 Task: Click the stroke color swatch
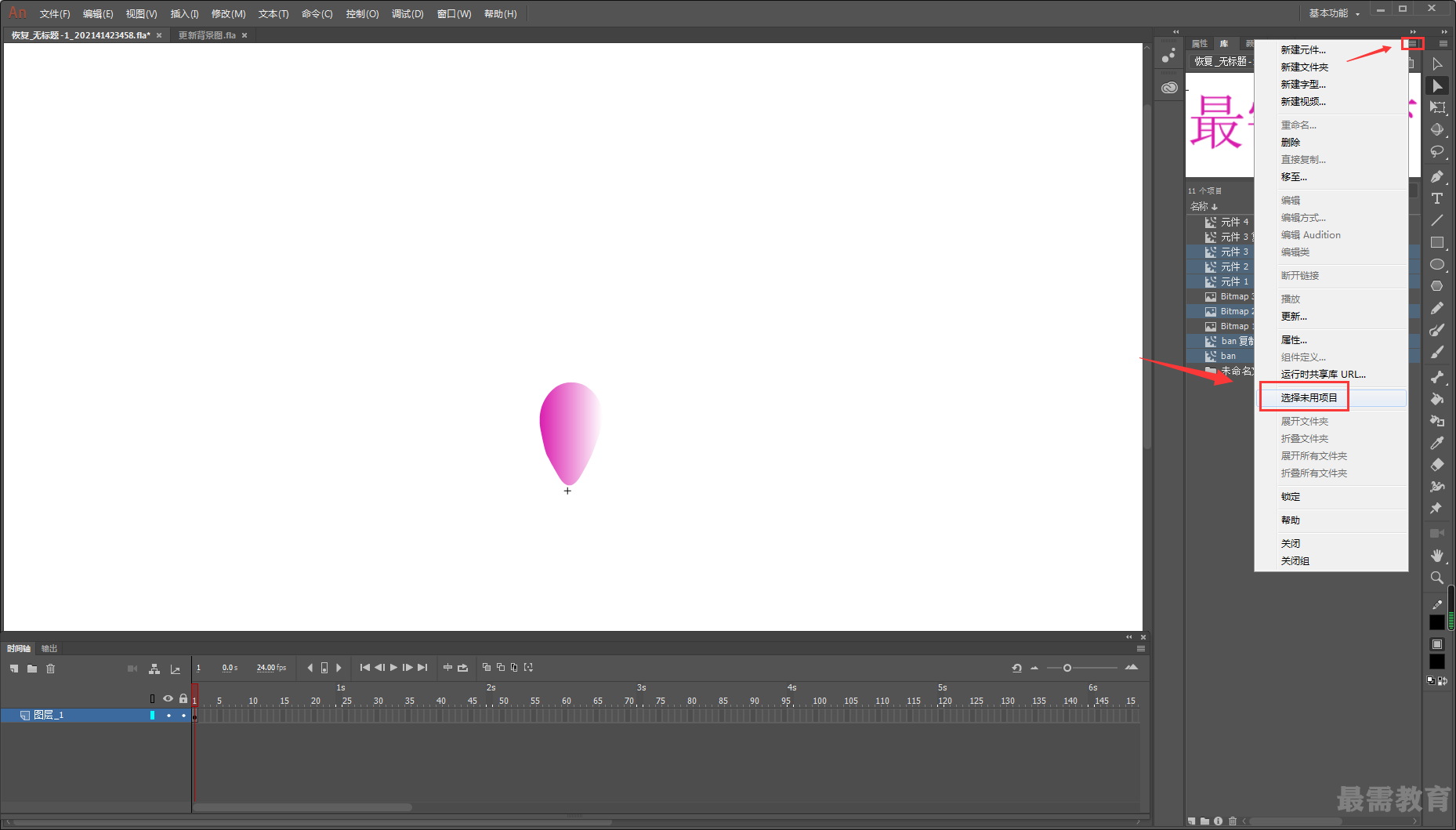tap(1437, 622)
